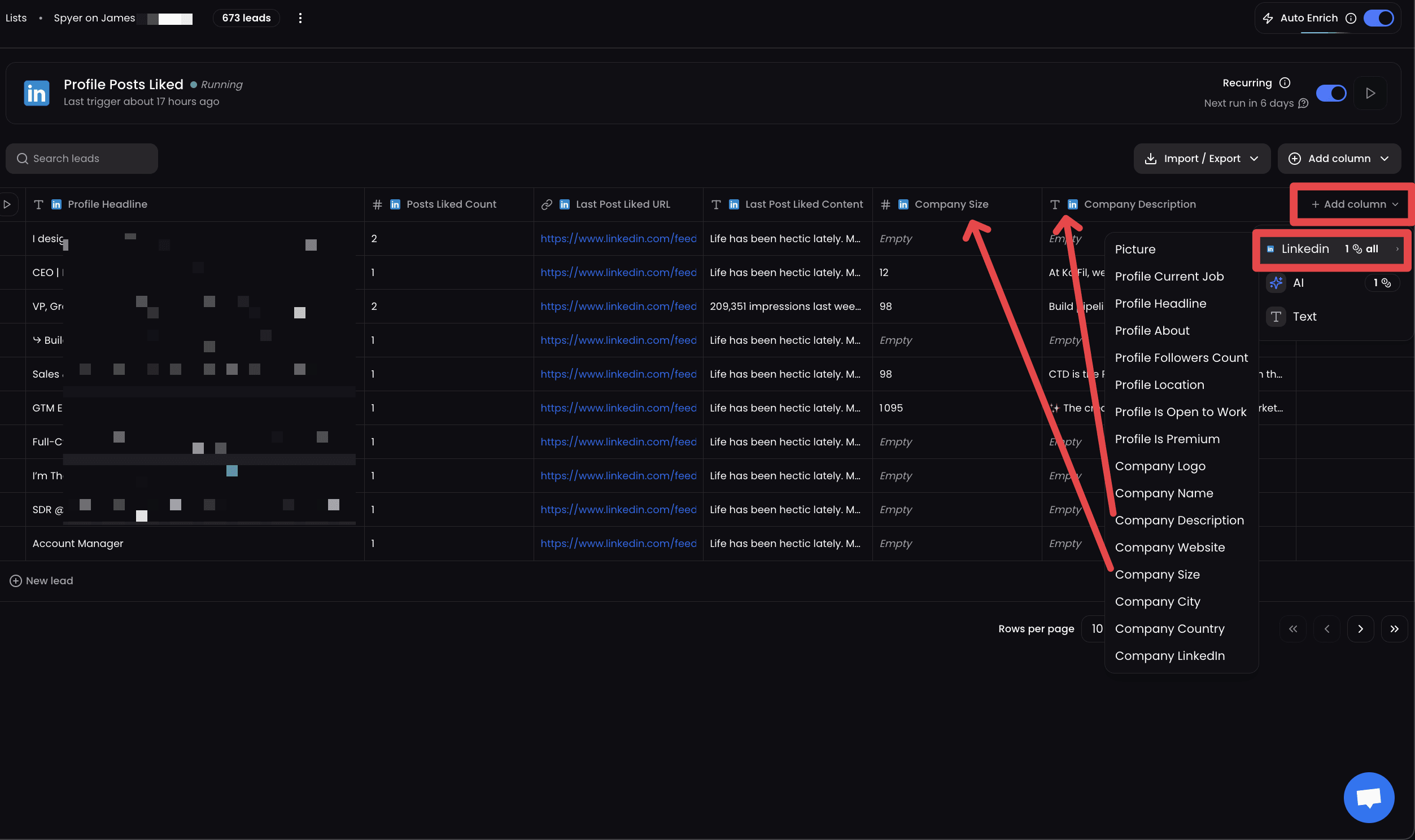Click the play button to run trigger now

pos(1370,93)
